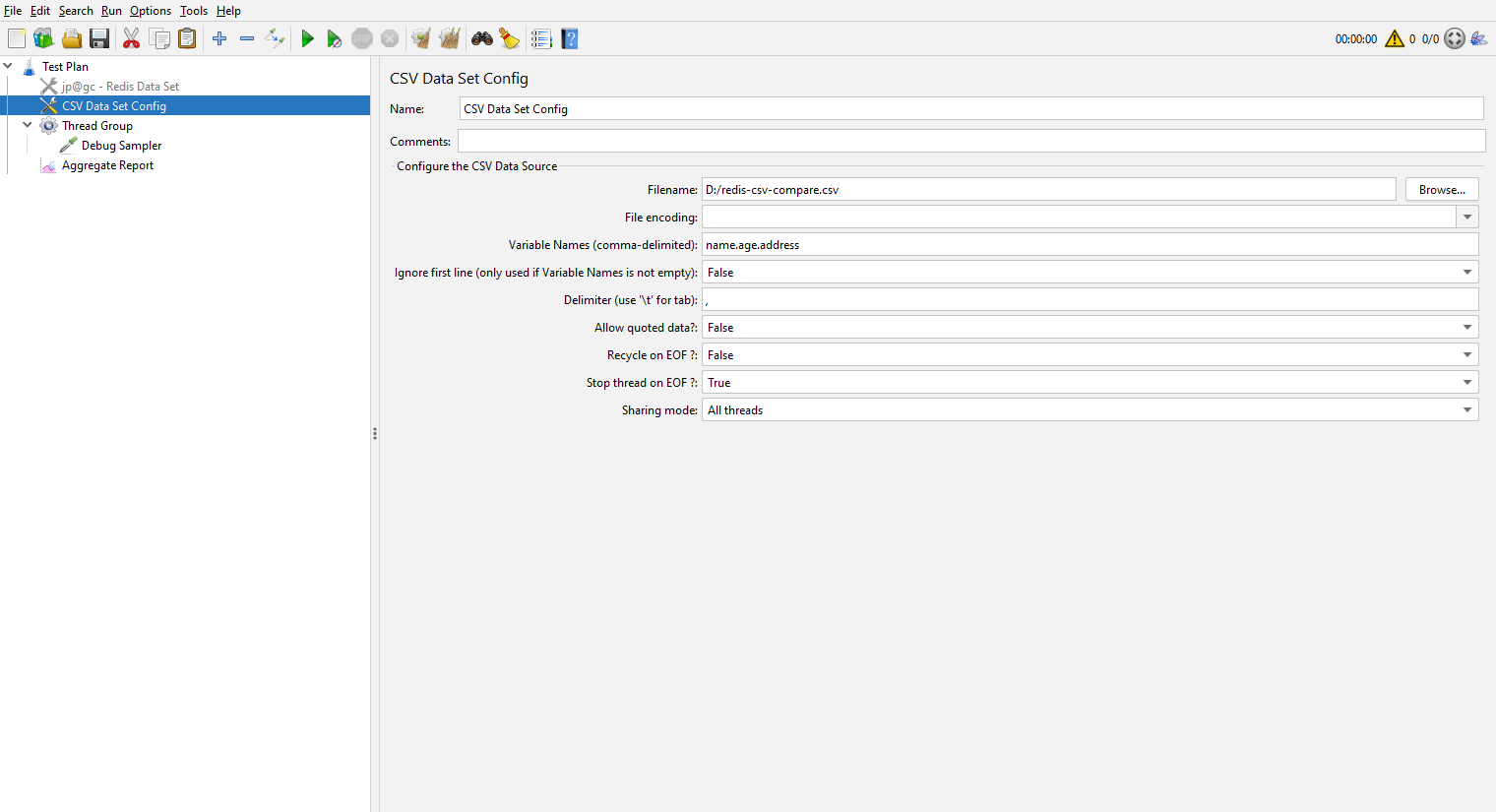Copy the selected element with the toolbar icon

point(159,38)
